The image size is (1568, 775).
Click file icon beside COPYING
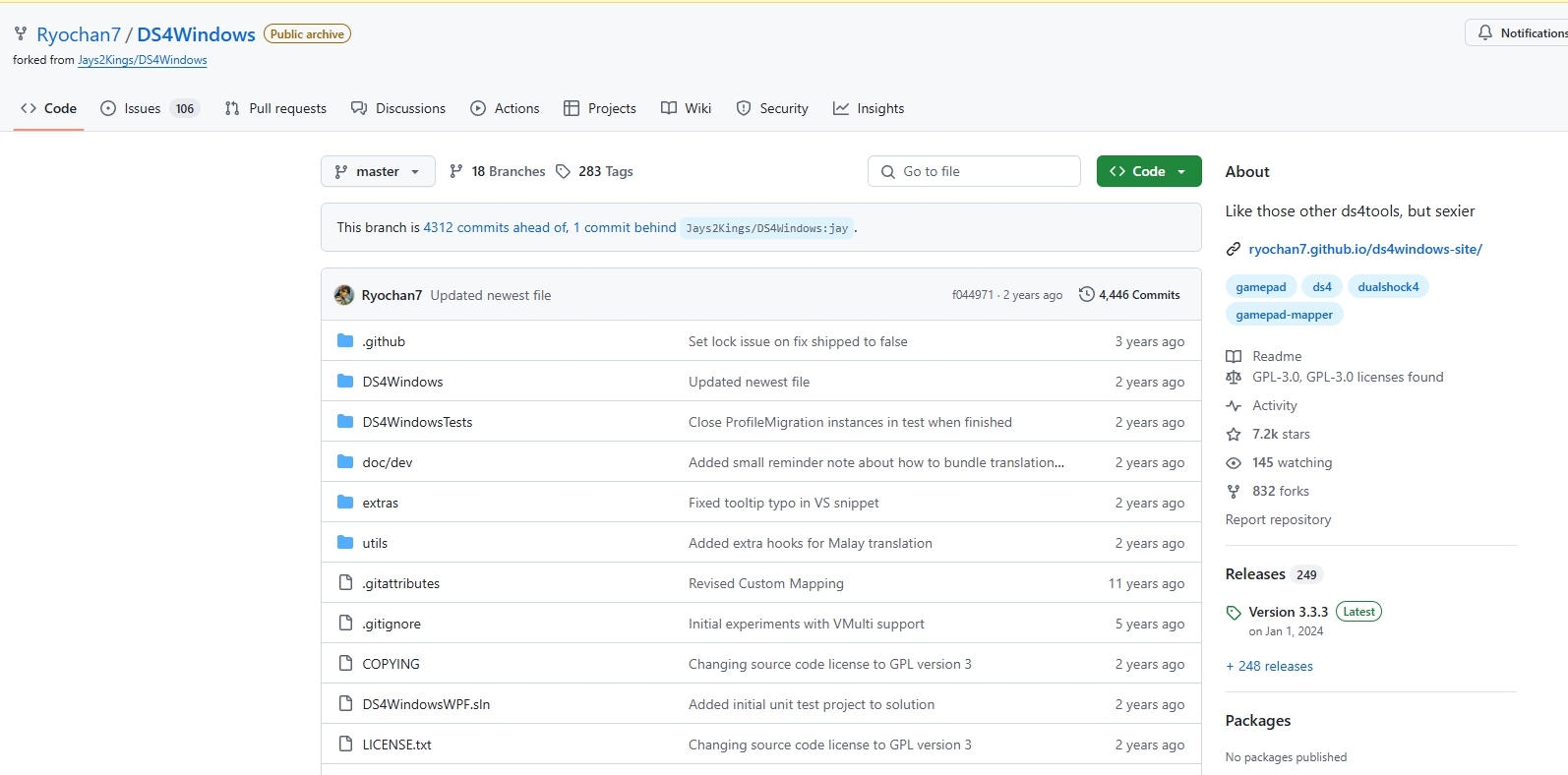pos(345,664)
